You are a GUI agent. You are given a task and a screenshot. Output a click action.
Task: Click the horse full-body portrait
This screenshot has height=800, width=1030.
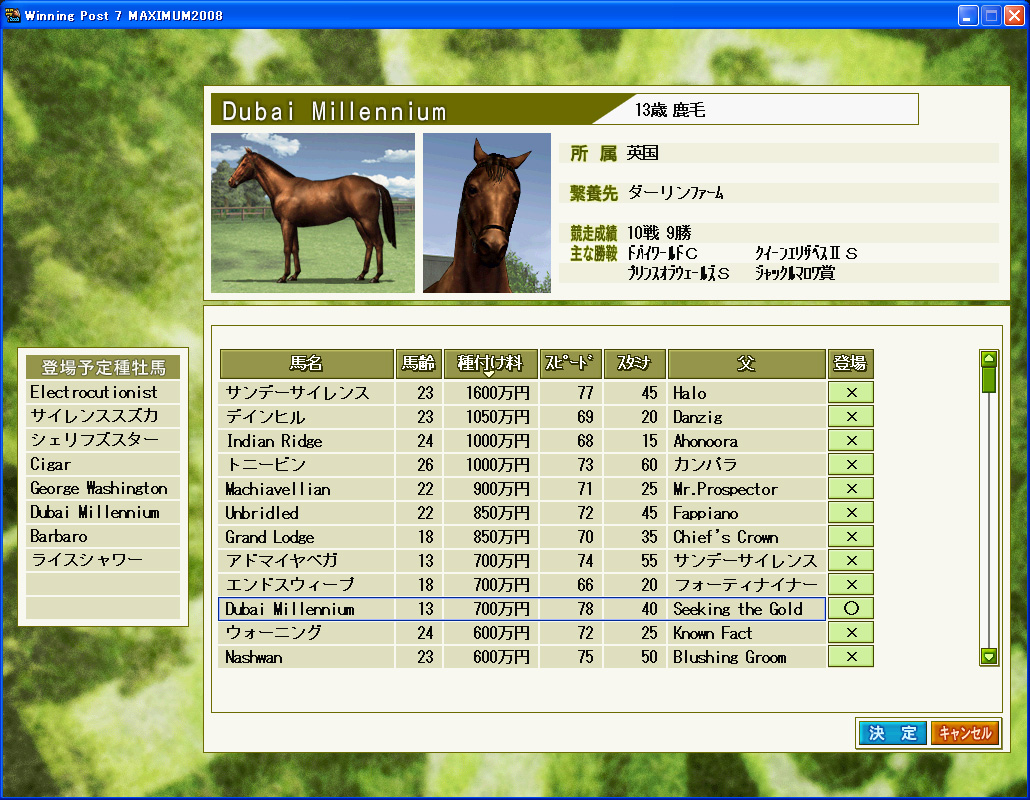pyautogui.click(x=313, y=213)
